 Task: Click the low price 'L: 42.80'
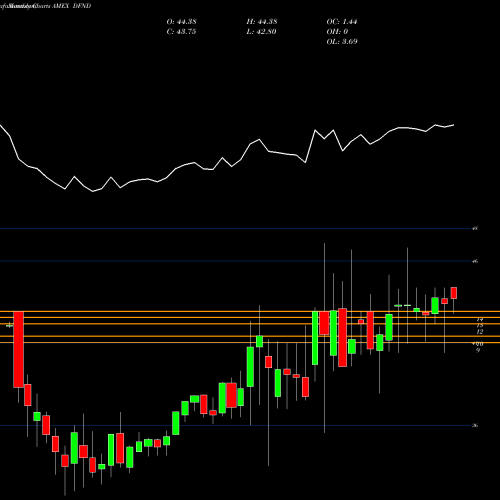click(261, 32)
